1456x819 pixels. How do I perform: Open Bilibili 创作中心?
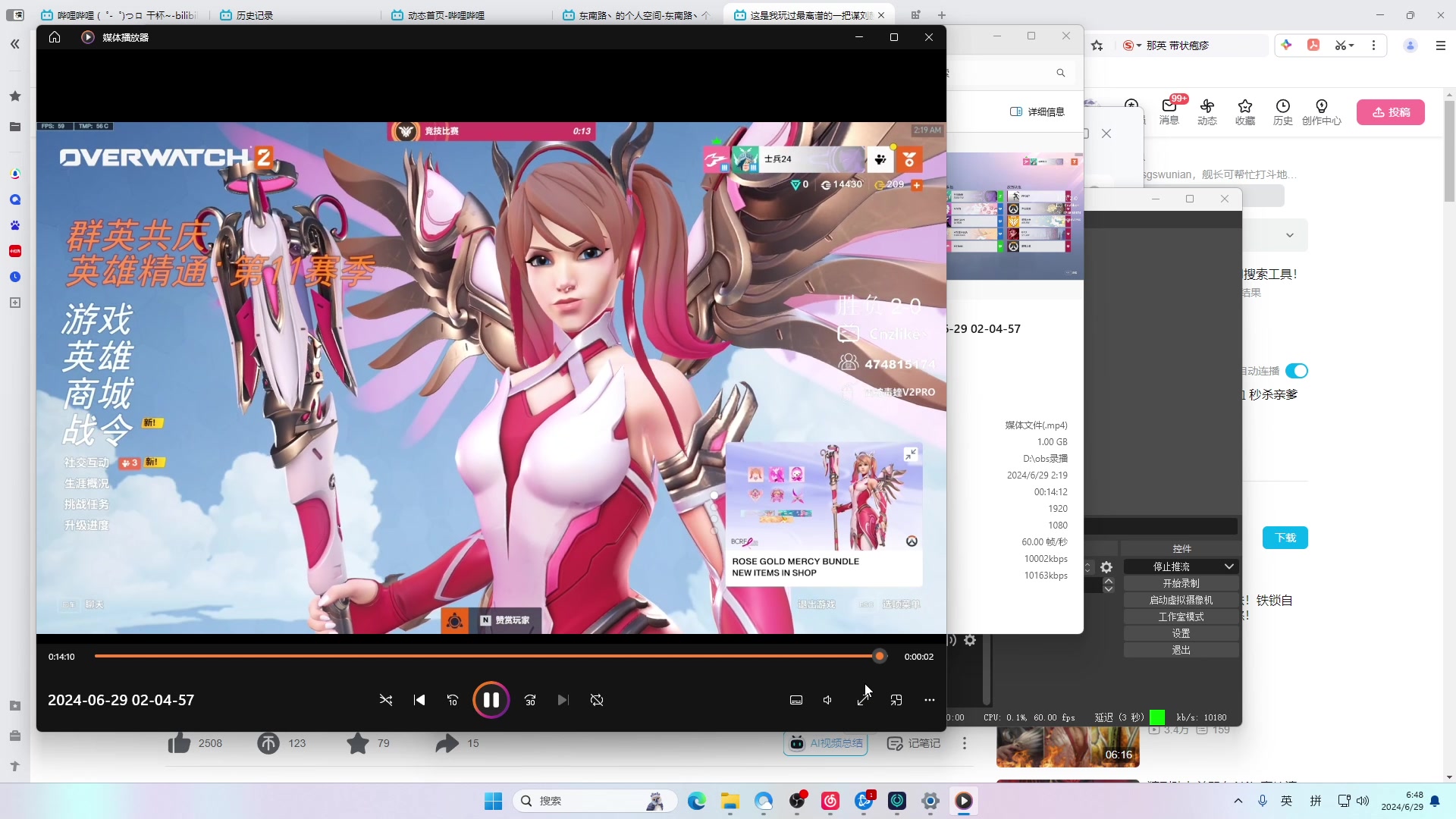[1322, 111]
